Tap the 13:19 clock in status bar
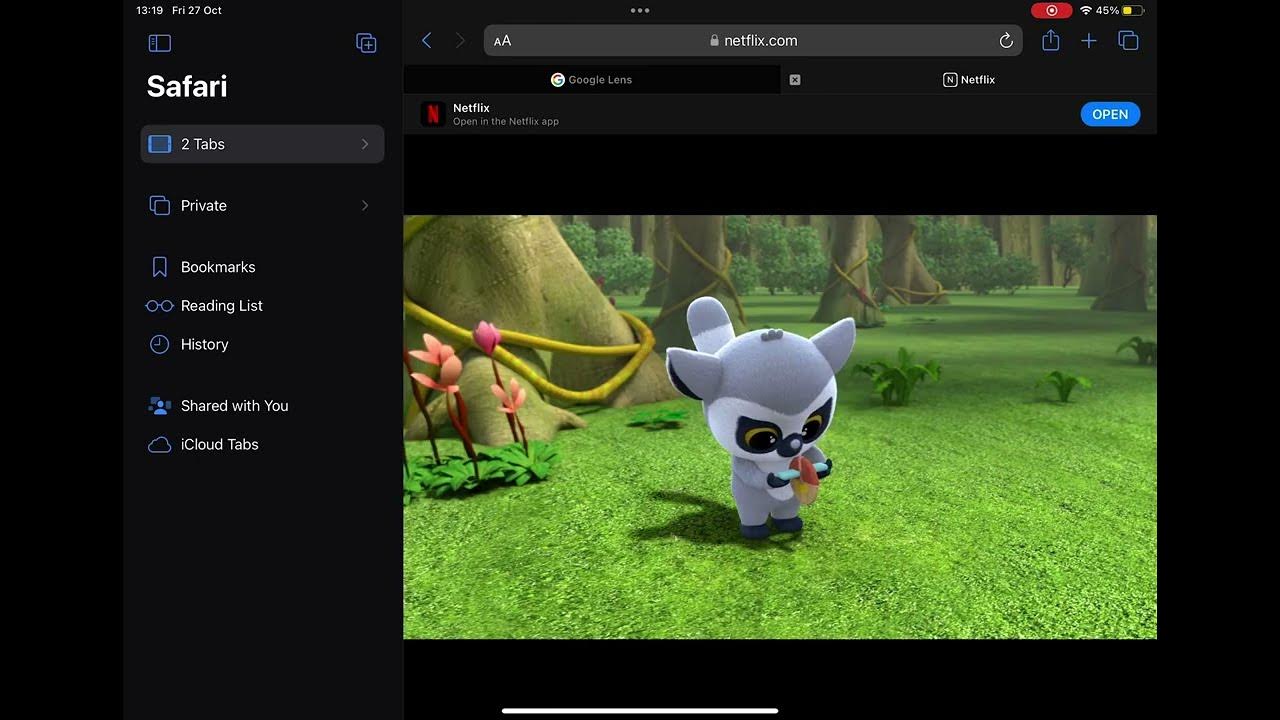Image resolution: width=1280 pixels, height=720 pixels. (149, 10)
